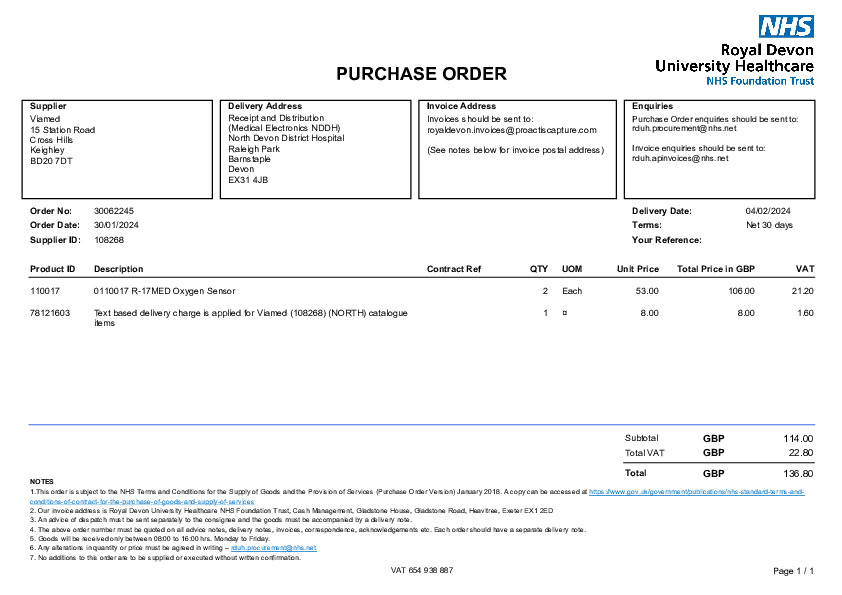
Task: Click the Unit Price column header
Action: (637, 269)
